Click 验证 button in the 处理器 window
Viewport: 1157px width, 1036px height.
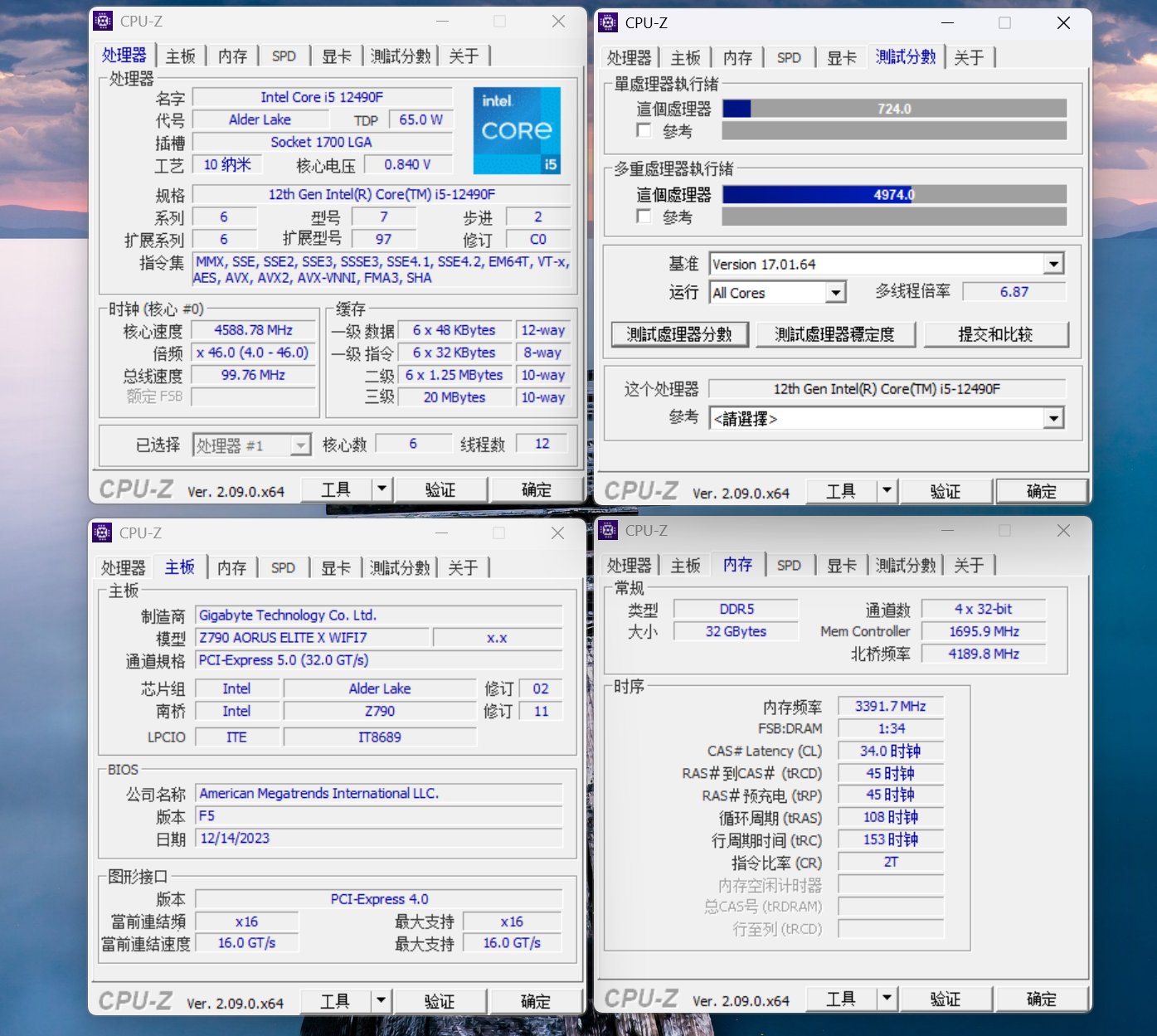(440, 489)
